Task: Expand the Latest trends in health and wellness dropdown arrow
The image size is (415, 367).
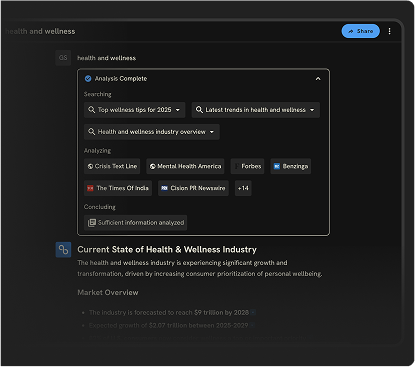Action: [312, 110]
